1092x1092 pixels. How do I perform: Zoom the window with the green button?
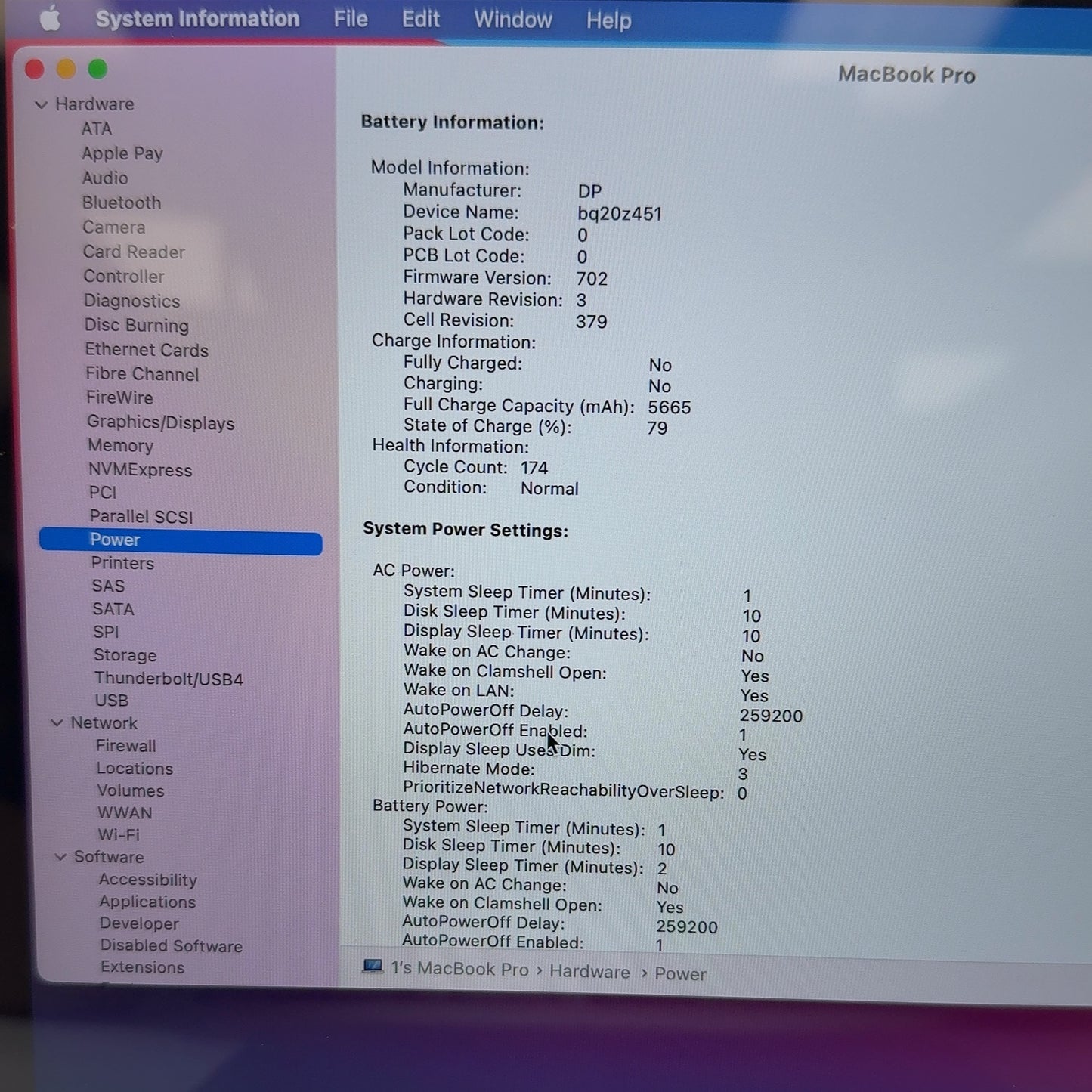point(97,69)
